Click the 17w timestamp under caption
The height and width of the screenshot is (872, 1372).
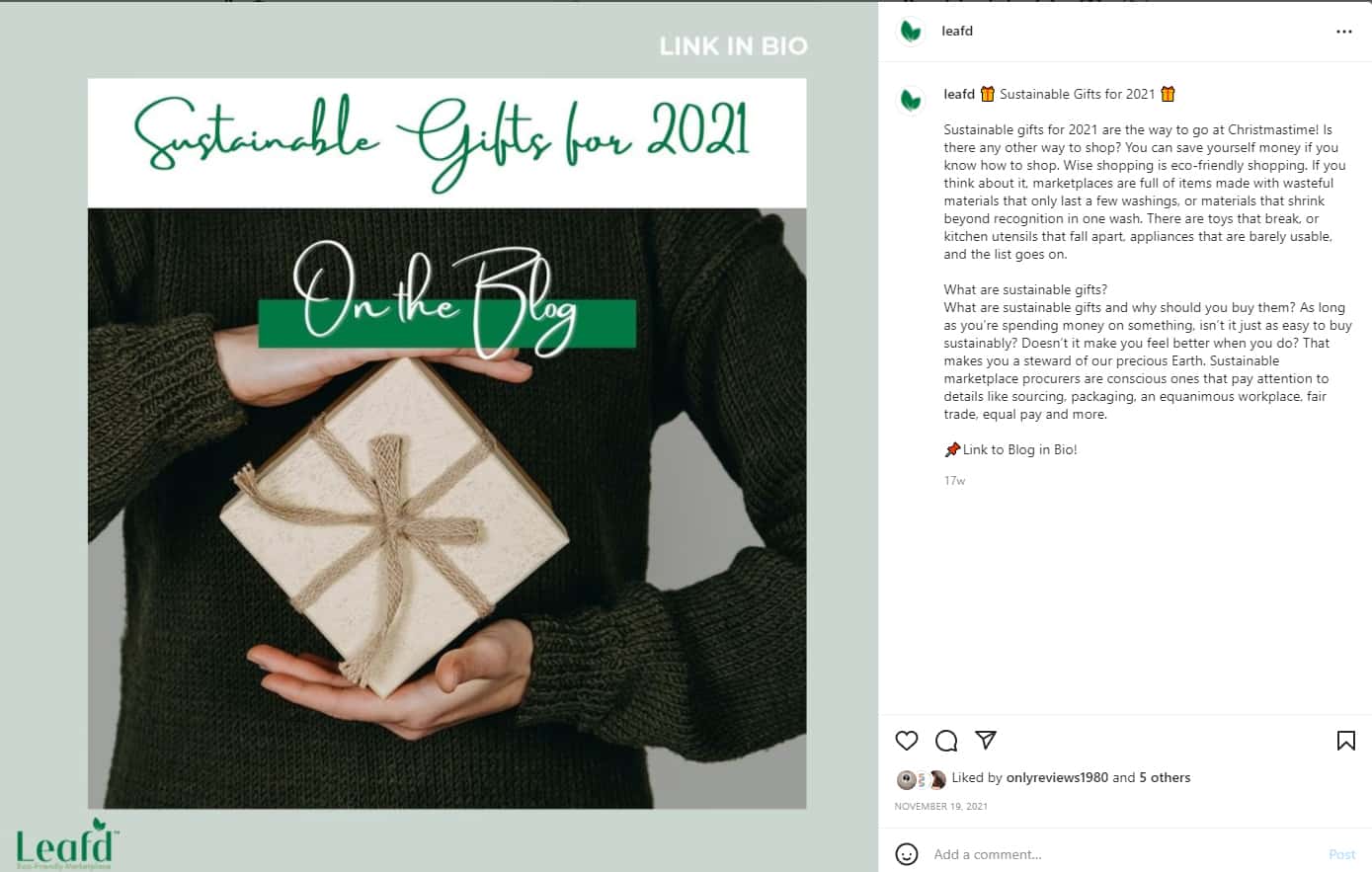click(954, 481)
